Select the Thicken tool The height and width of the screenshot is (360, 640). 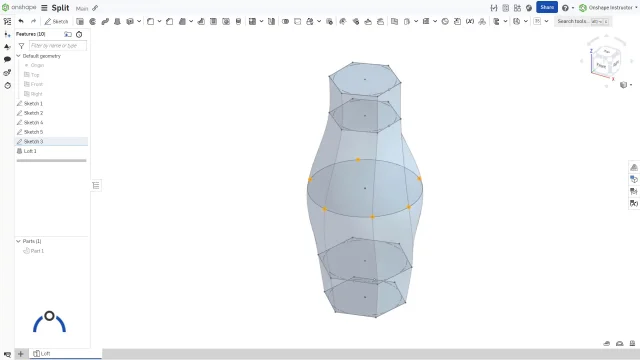[130, 21]
